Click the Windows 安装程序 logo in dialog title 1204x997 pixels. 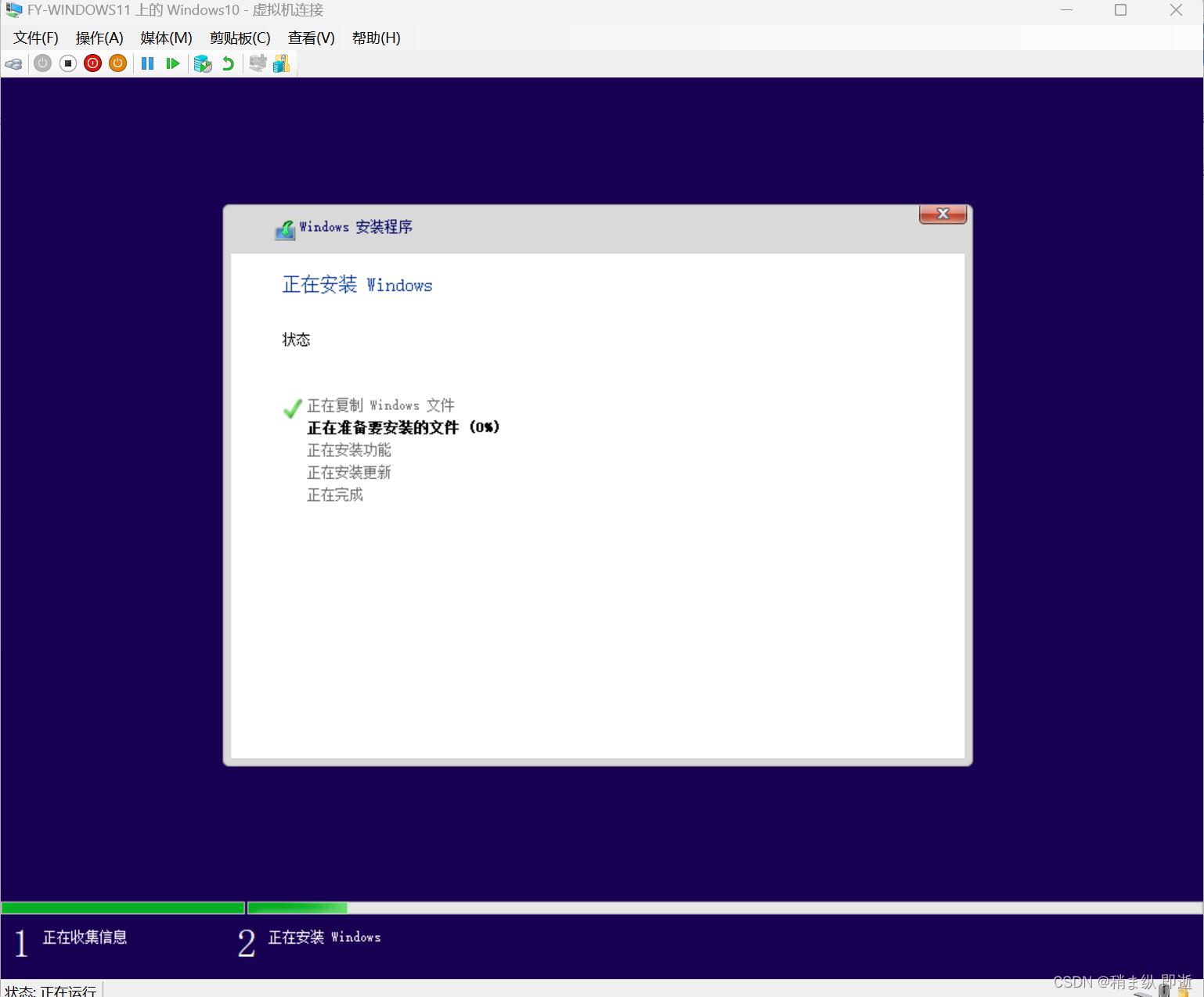coord(285,228)
